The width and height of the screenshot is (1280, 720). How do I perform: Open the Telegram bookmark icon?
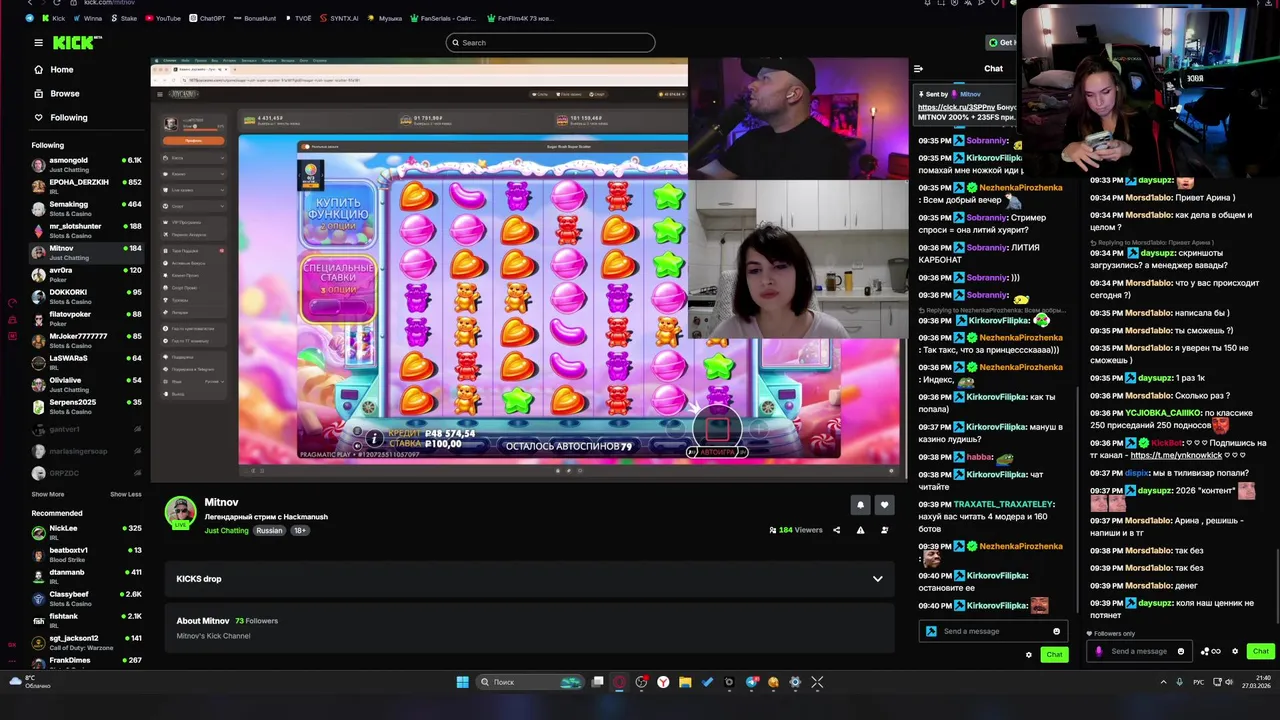(x=29, y=18)
